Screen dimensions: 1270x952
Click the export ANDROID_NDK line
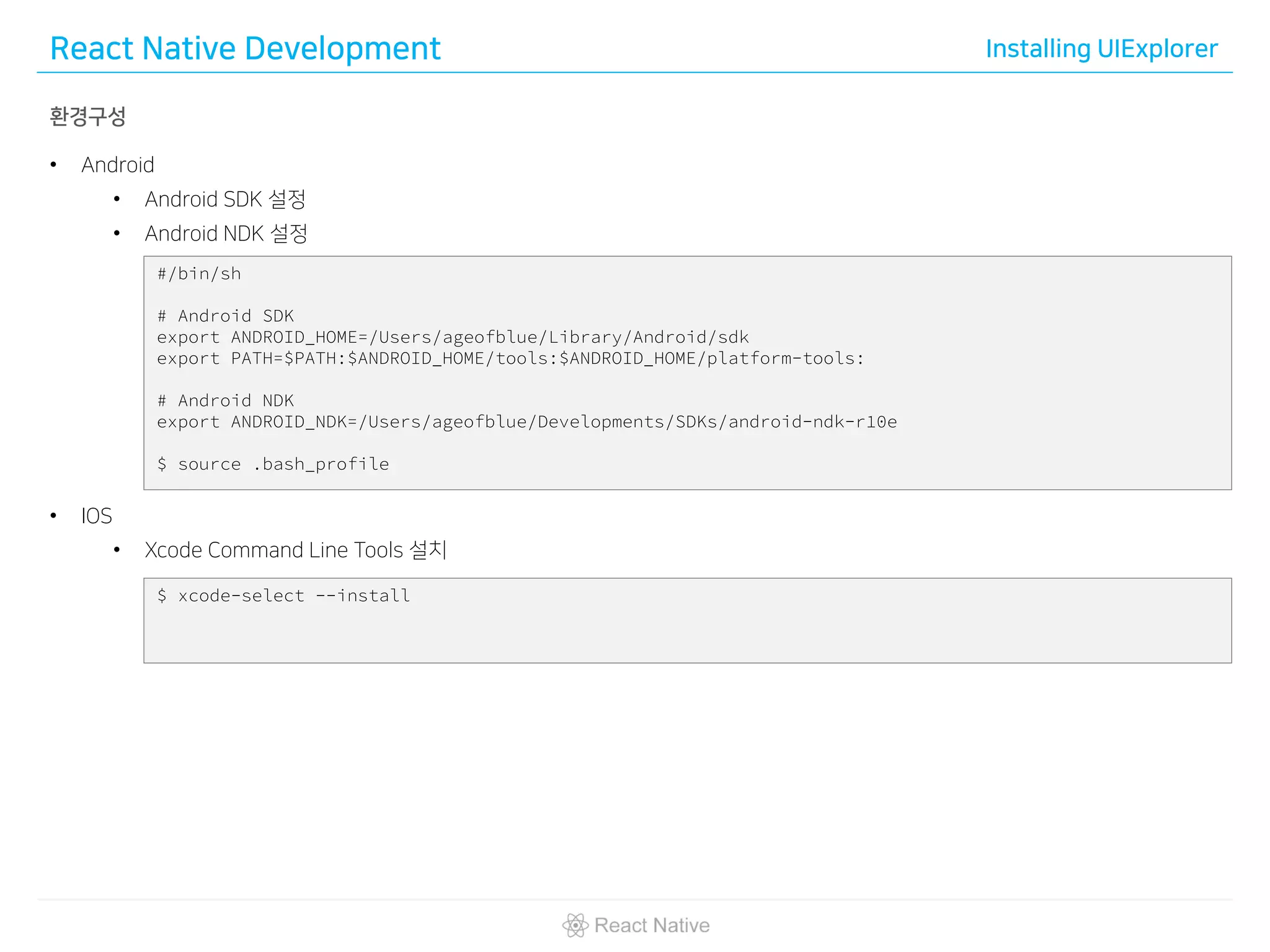(526, 422)
